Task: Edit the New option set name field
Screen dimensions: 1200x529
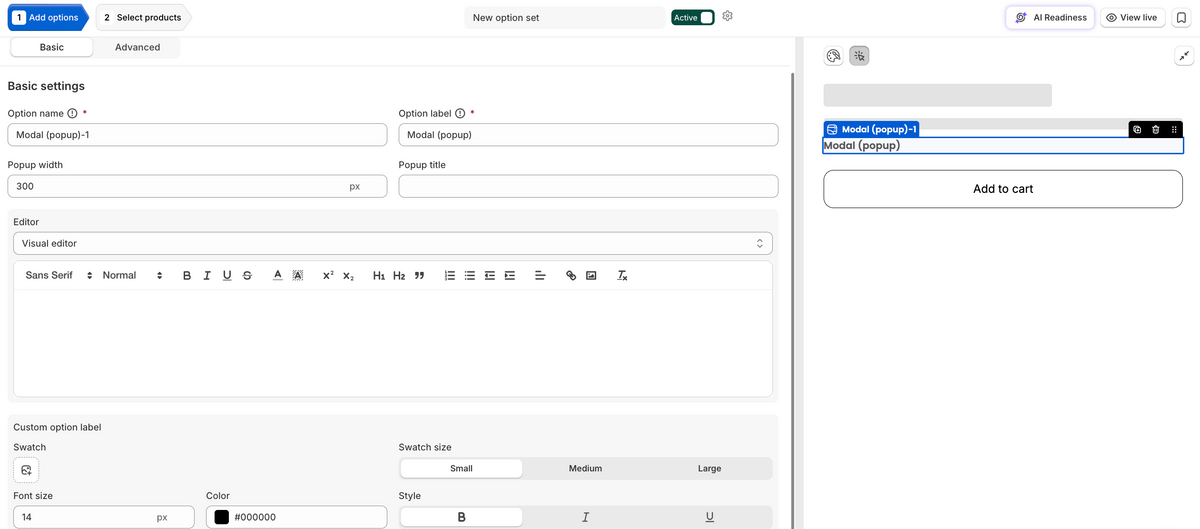Action: (565, 18)
